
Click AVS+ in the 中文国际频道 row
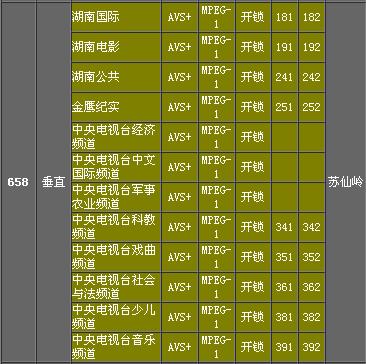click(x=180, y=167)
